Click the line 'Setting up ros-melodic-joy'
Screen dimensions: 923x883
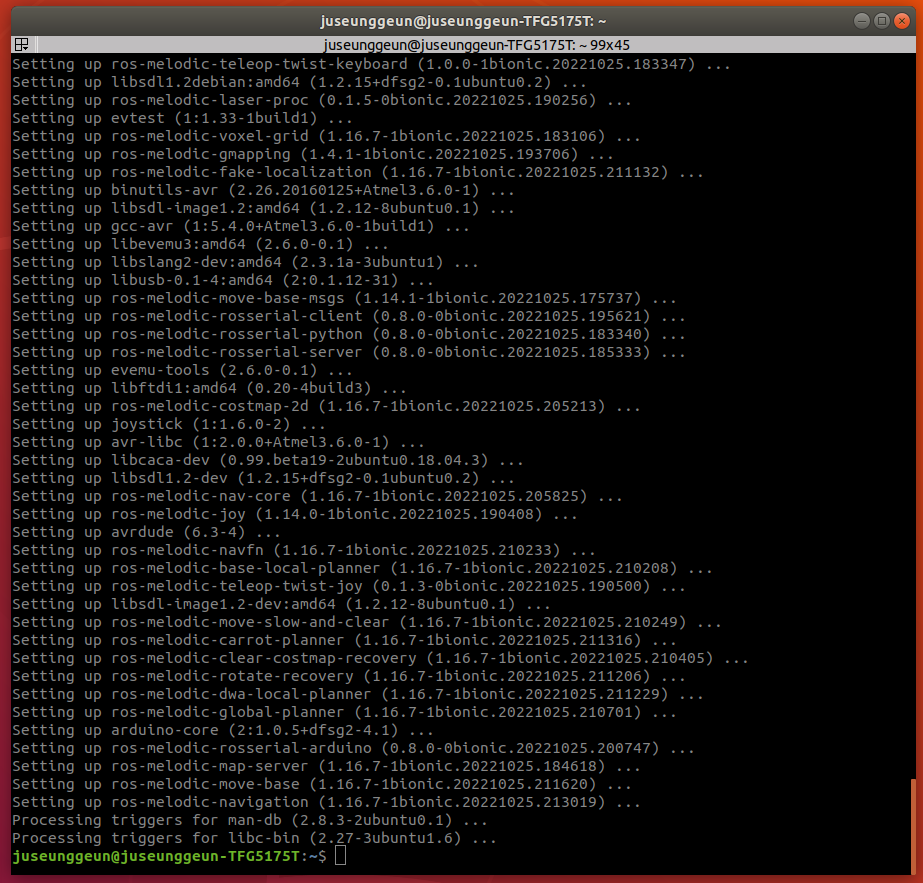tap(294, 514)
